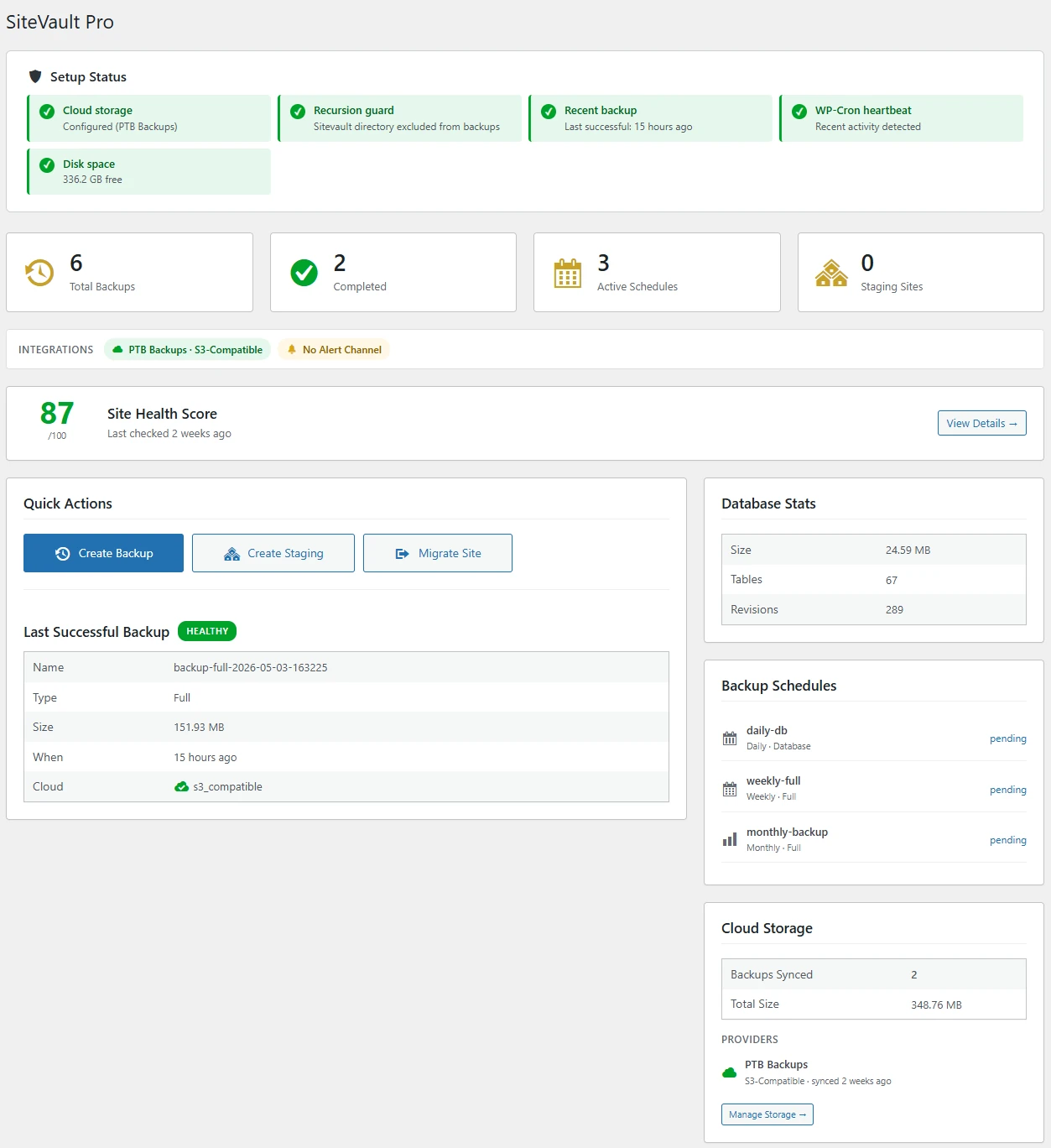Click the SiteVault Pro page title
This screenshot has height=1148, width=1051.
click(x=60, y=22)
